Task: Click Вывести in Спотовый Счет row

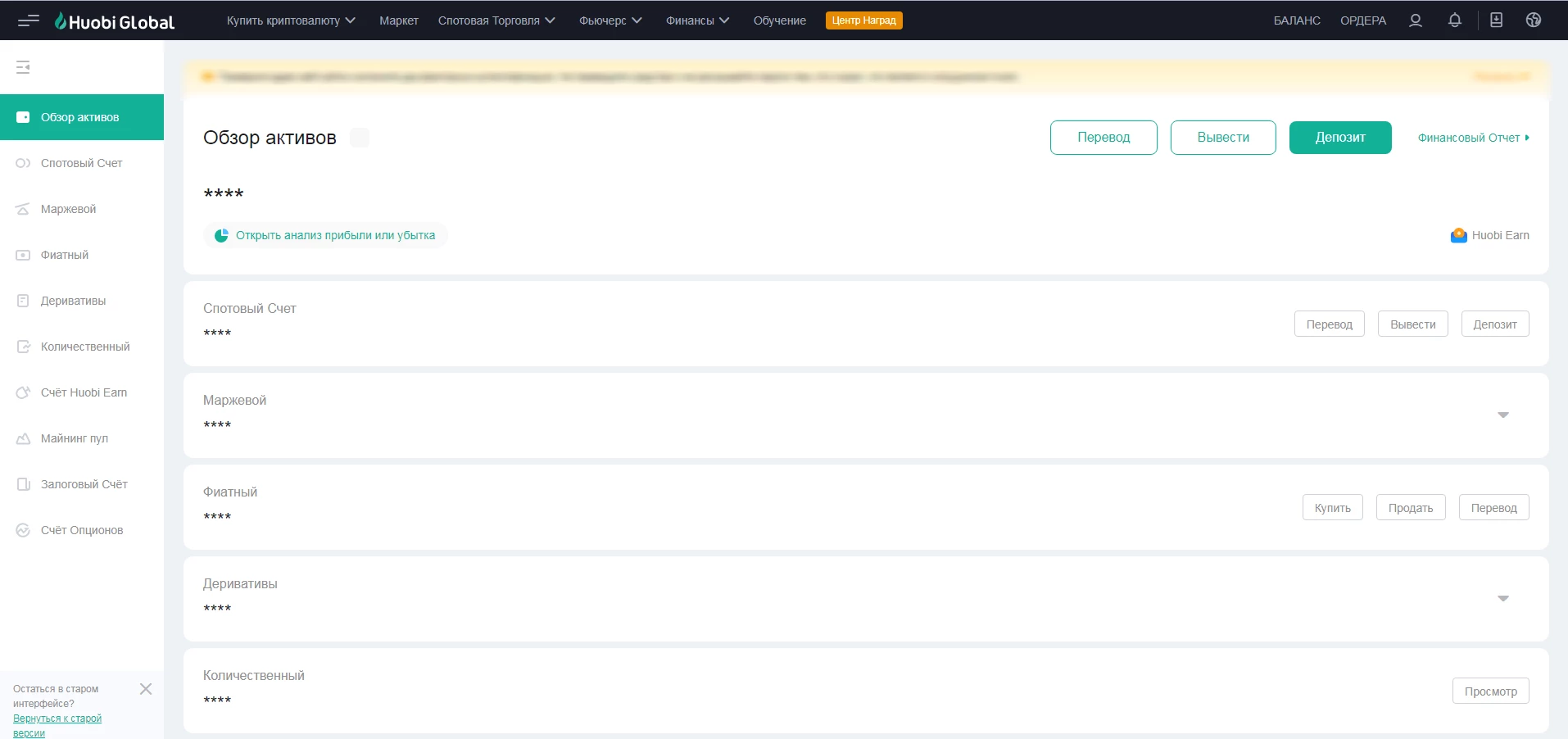Action: click(x=1413, y=324)
